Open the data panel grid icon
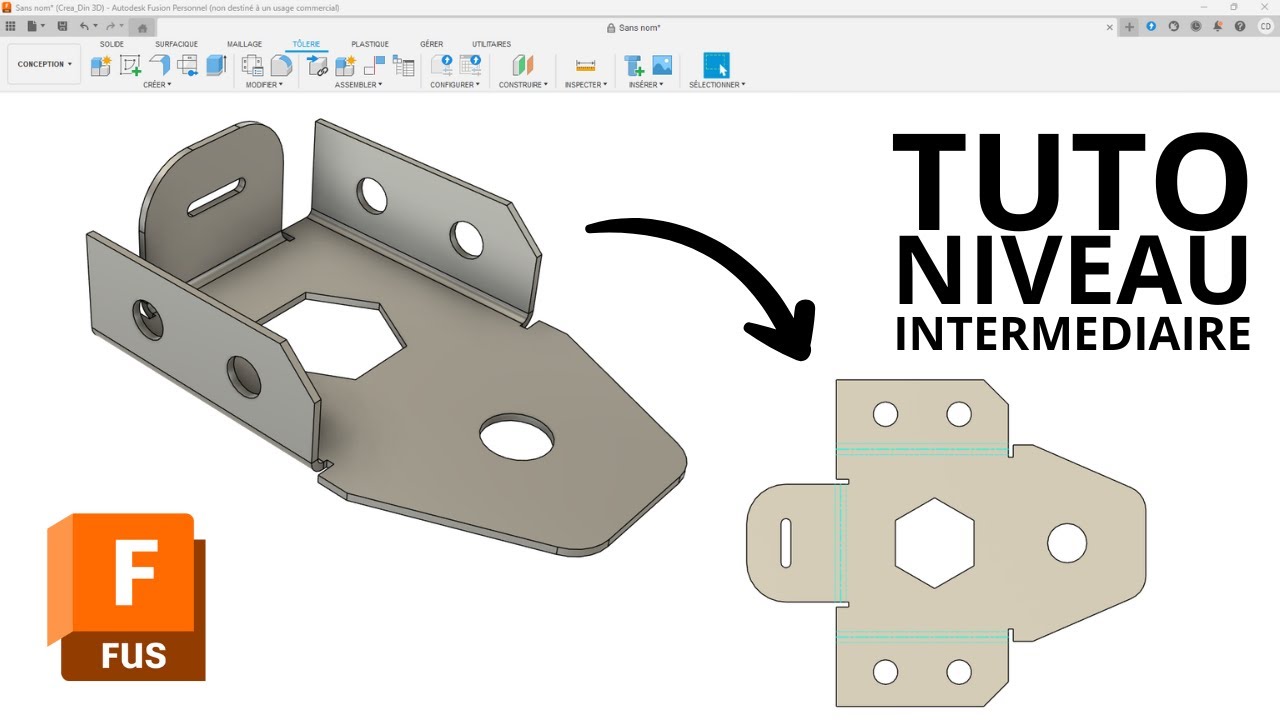The height and width of the screenshot is (720, 1280). point(11,26)
